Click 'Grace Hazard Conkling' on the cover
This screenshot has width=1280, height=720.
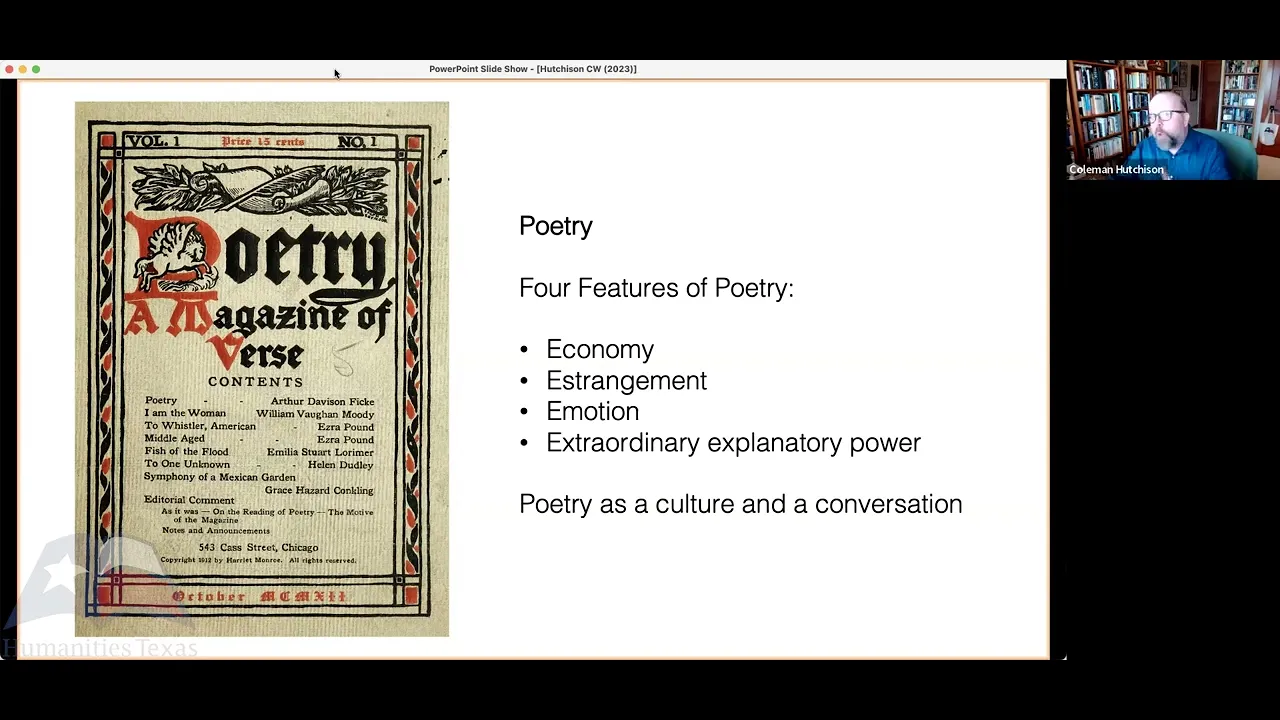(x=319, y=491)
